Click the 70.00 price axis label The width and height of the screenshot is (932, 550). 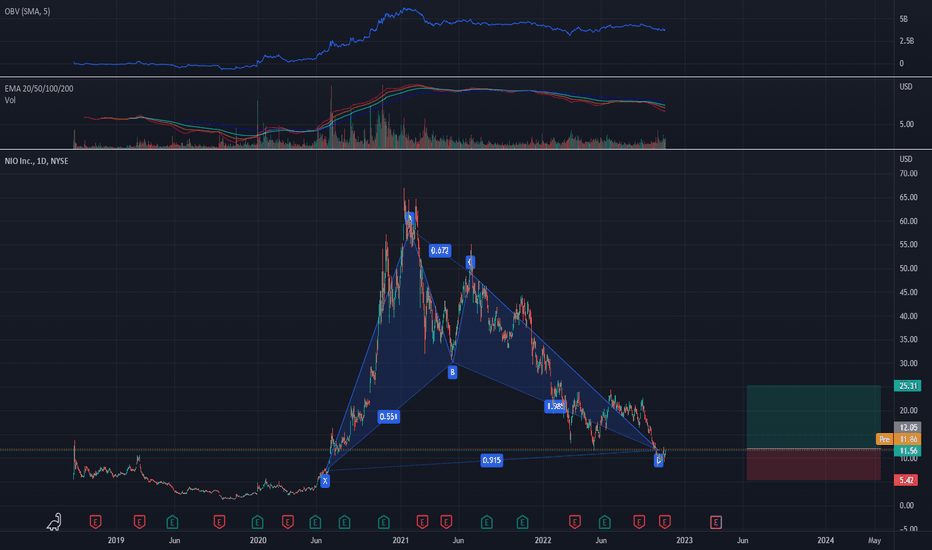tap(908, 174)
